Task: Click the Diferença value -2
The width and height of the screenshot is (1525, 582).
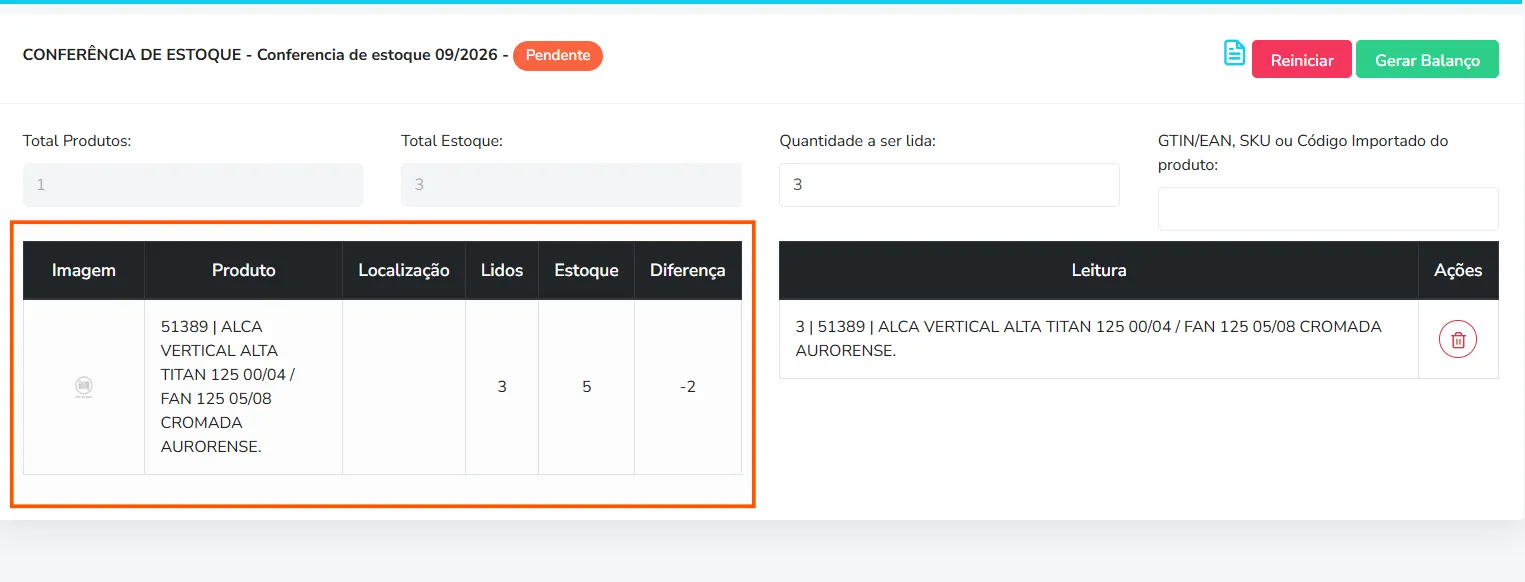Action: point(688,387)
